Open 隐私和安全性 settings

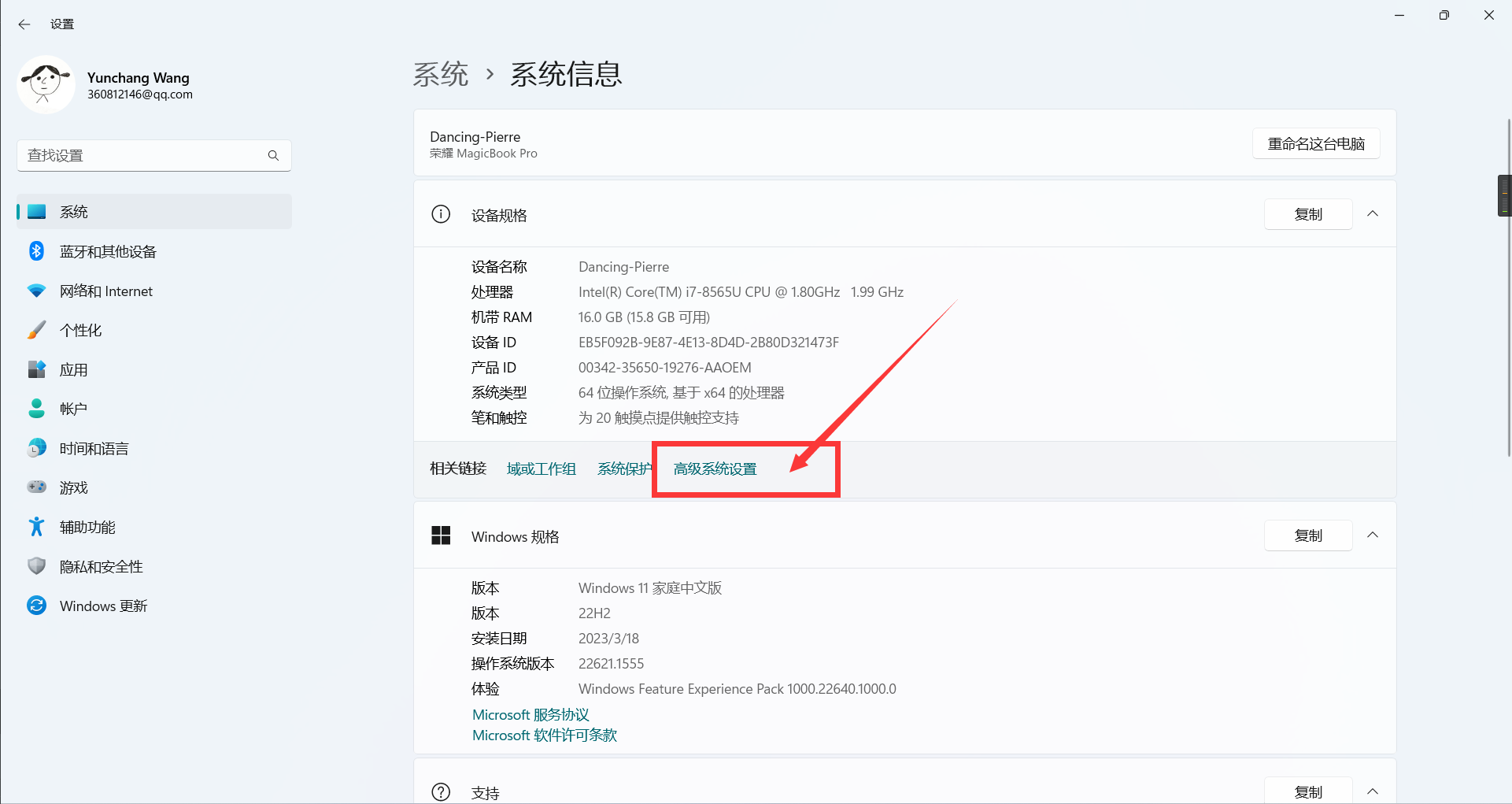(154, 566)
